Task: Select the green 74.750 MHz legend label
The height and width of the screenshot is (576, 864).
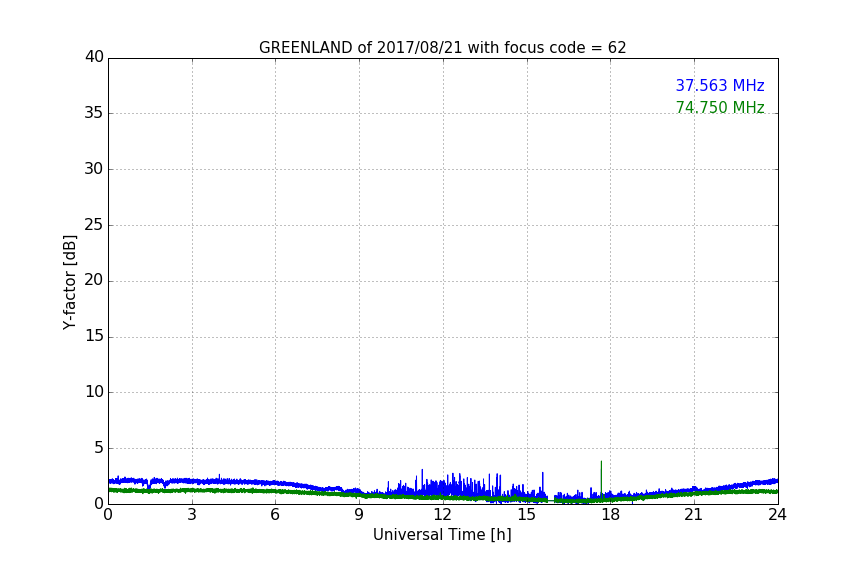Action: [x=720, y=107]
